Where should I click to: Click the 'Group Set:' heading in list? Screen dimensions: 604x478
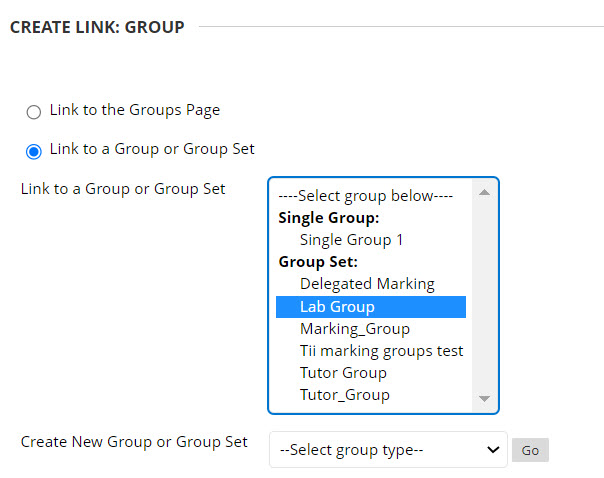(x=317, y=262)
